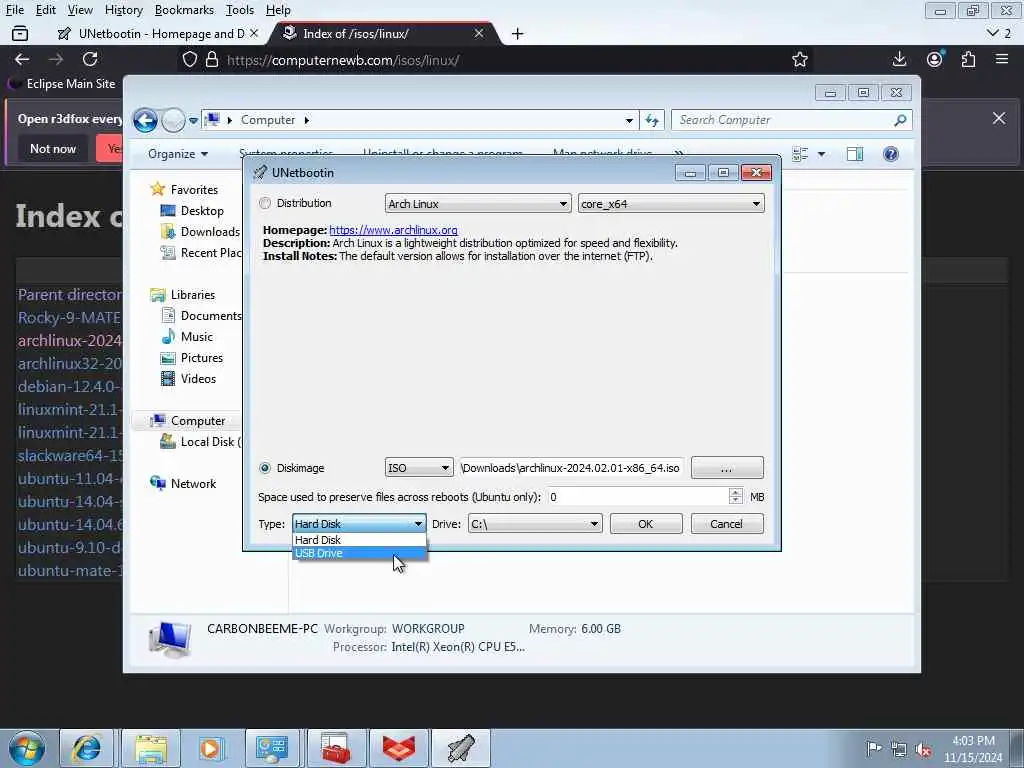The image size is (1024, 768).
Task: Open the Arch Linux distribution dropdown
Action: [x=478, y=204]
